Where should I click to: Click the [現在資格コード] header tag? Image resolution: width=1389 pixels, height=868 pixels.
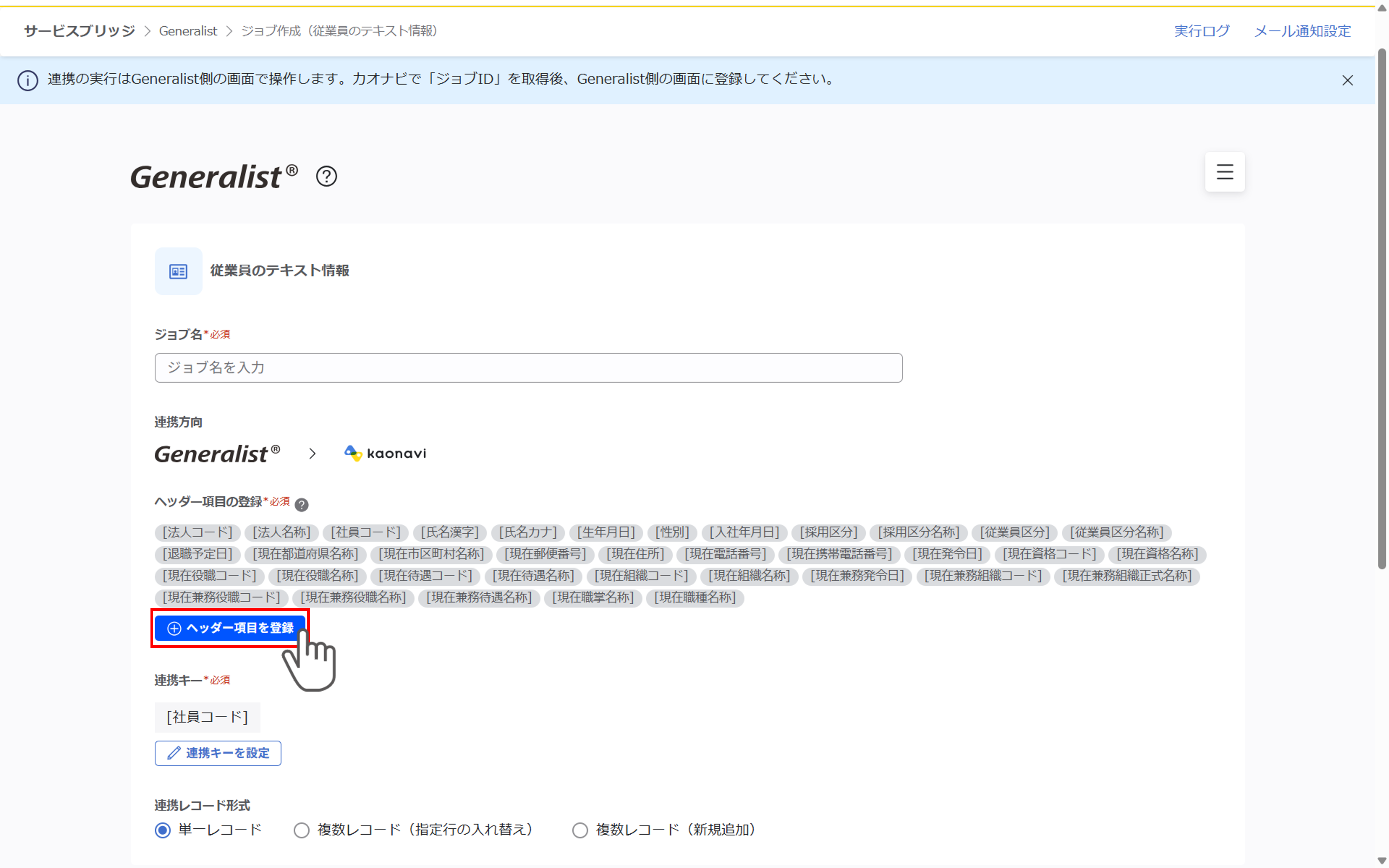[1049, 554]
